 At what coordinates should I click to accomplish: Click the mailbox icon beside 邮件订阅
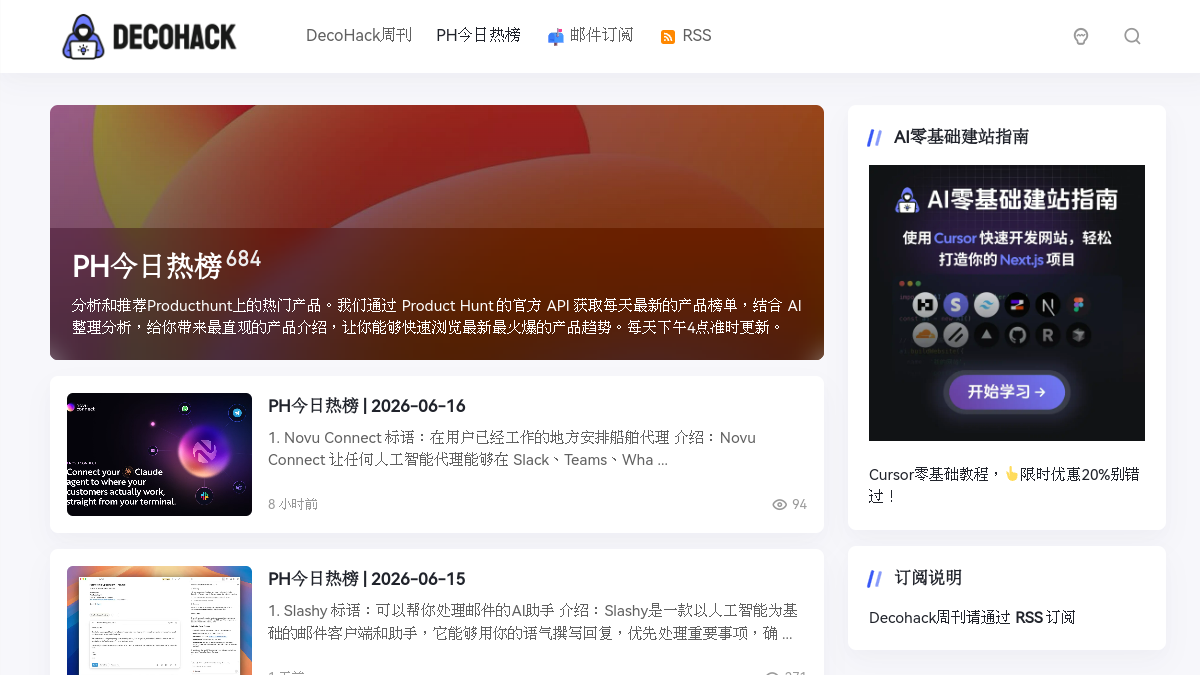point(556,37)
